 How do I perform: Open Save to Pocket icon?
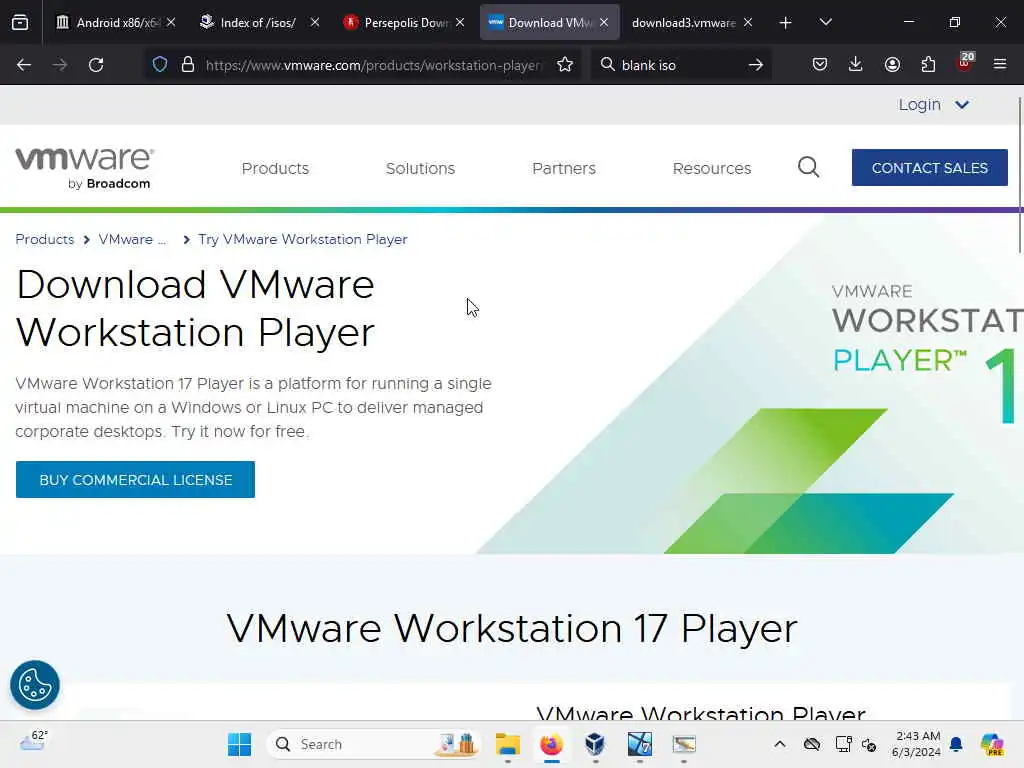click(x=820, y=64)
